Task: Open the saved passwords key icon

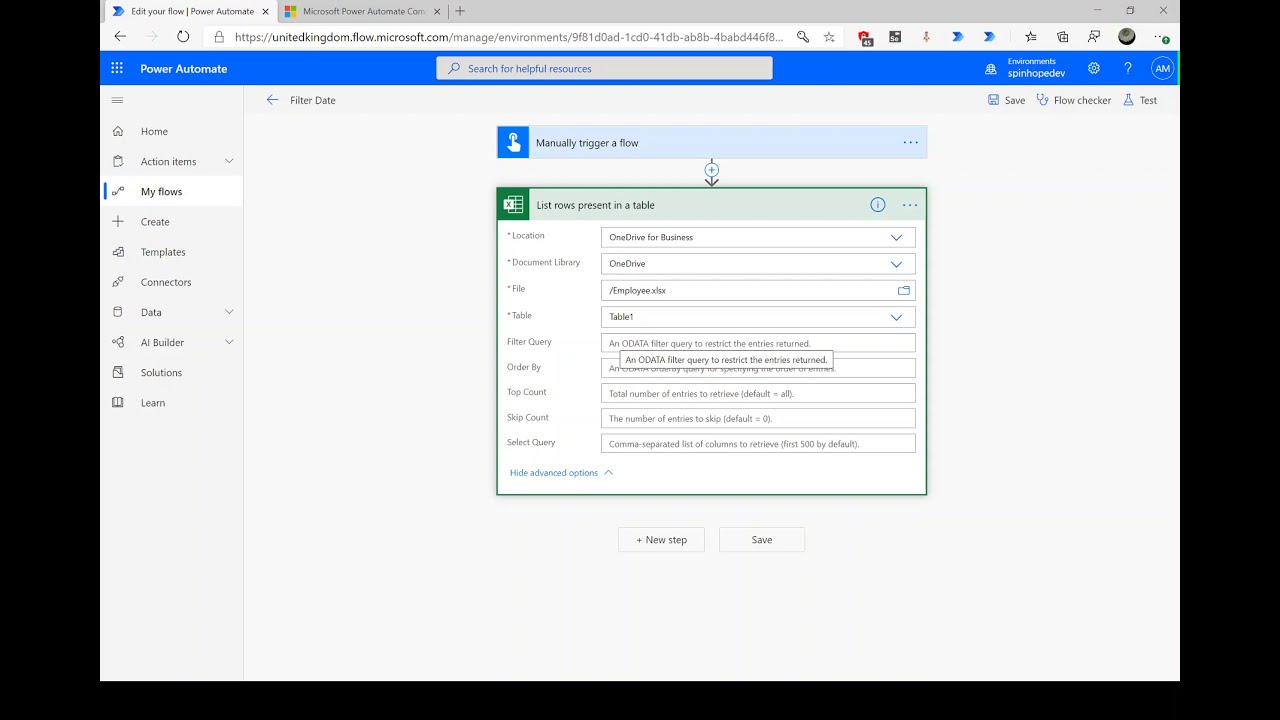Action: 803,37
